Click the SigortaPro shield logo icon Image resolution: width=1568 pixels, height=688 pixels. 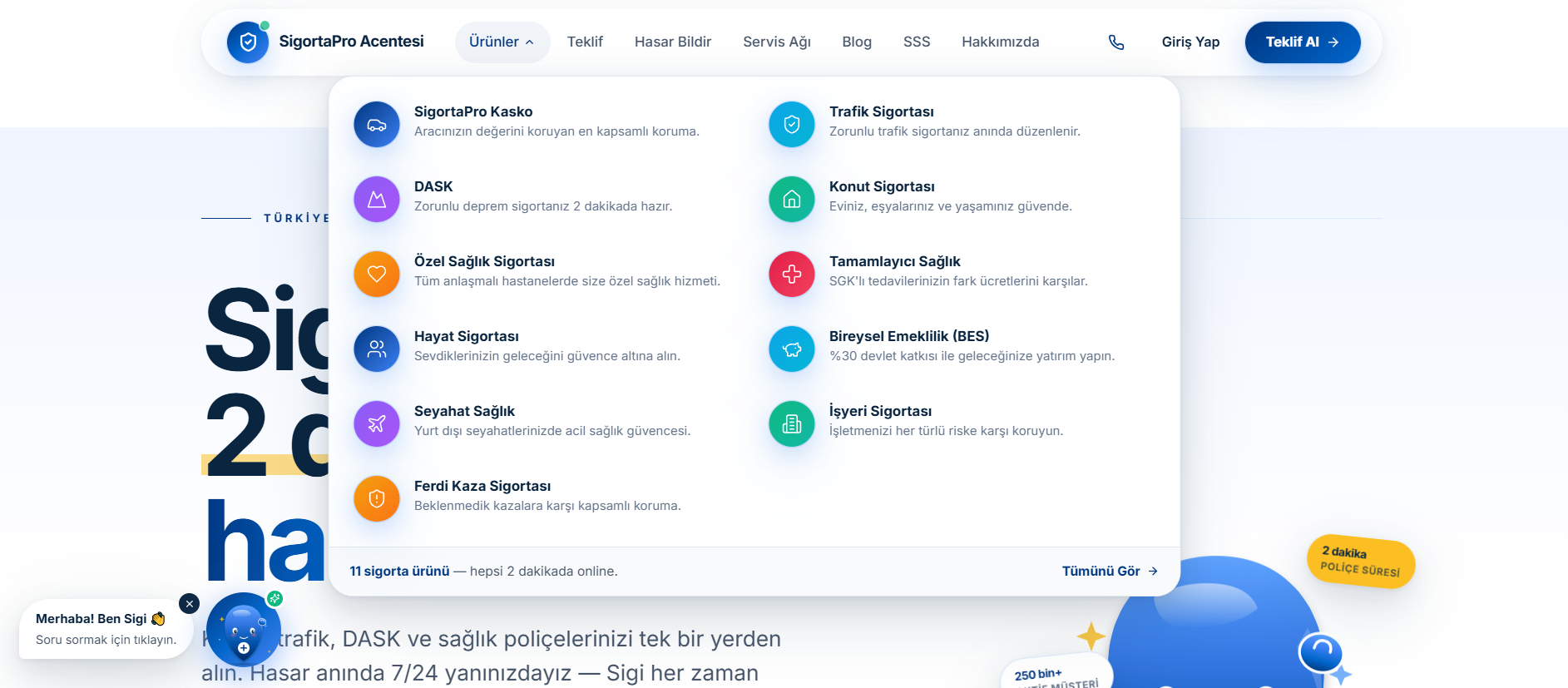tap(248, 42)
